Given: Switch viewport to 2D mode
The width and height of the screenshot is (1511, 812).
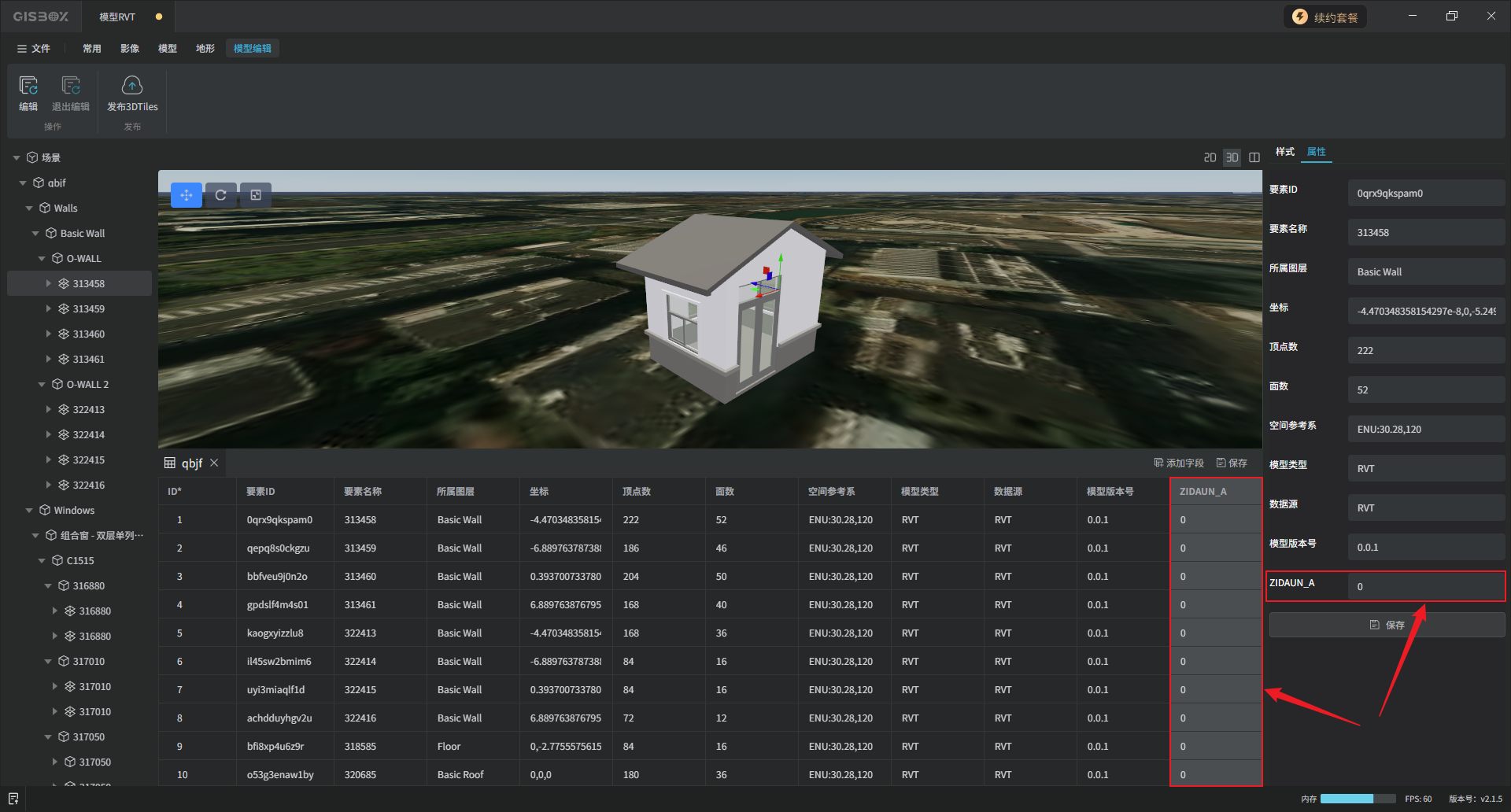Looking at the screenshot, I should click(x=1210, y=157).
